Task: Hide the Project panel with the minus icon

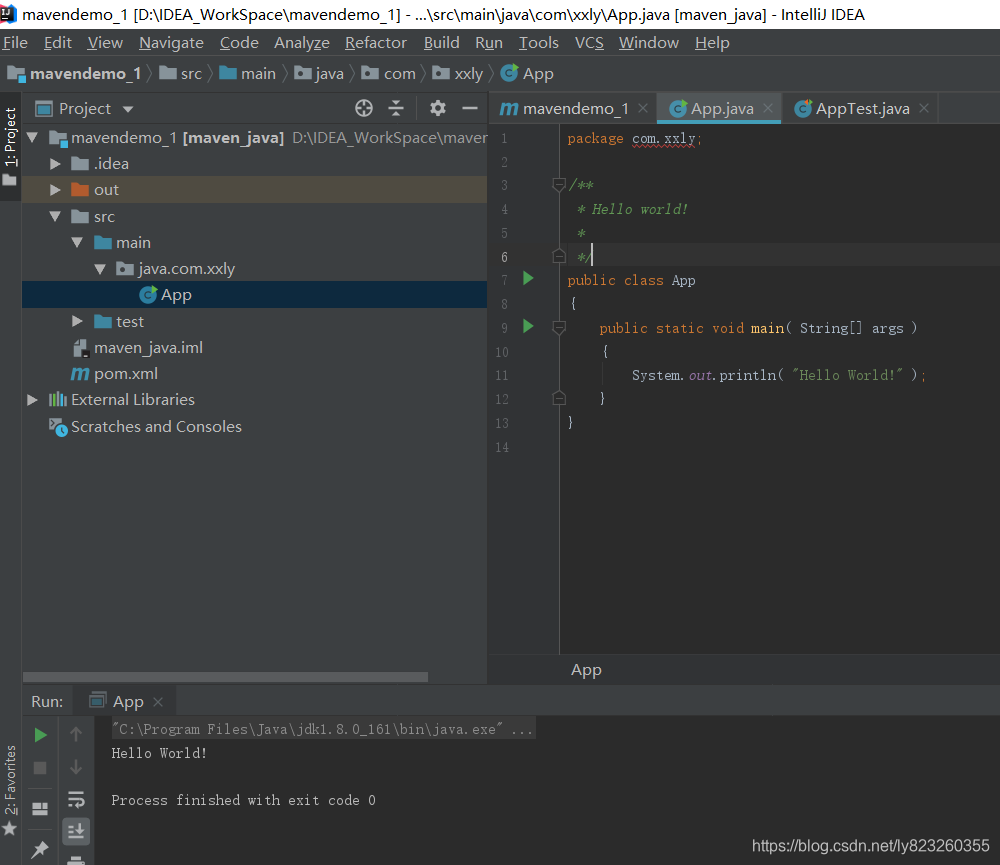Action: click(470, 108)
